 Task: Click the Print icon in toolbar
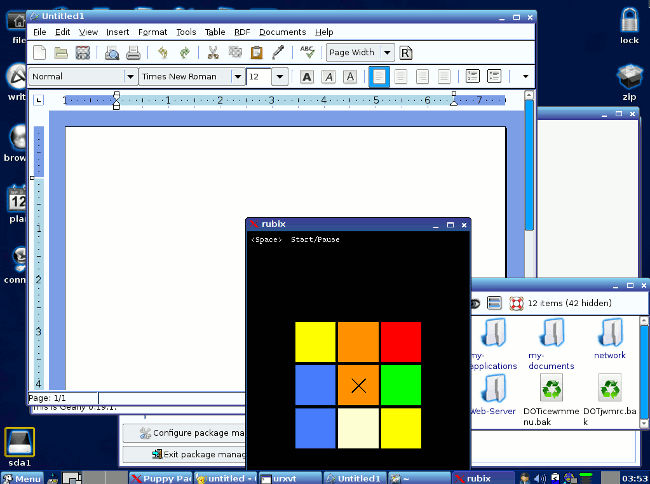[x=133, y=52]
